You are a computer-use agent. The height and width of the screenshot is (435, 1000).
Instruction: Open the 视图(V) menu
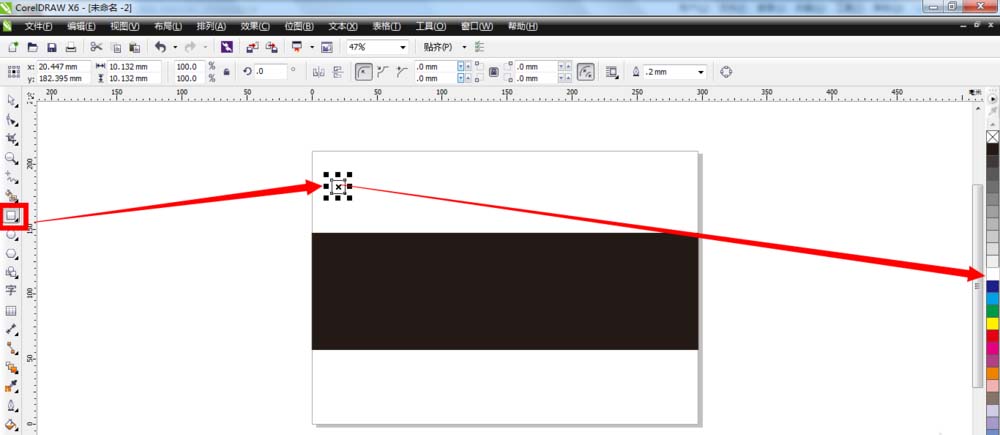[x=124, y=27]
